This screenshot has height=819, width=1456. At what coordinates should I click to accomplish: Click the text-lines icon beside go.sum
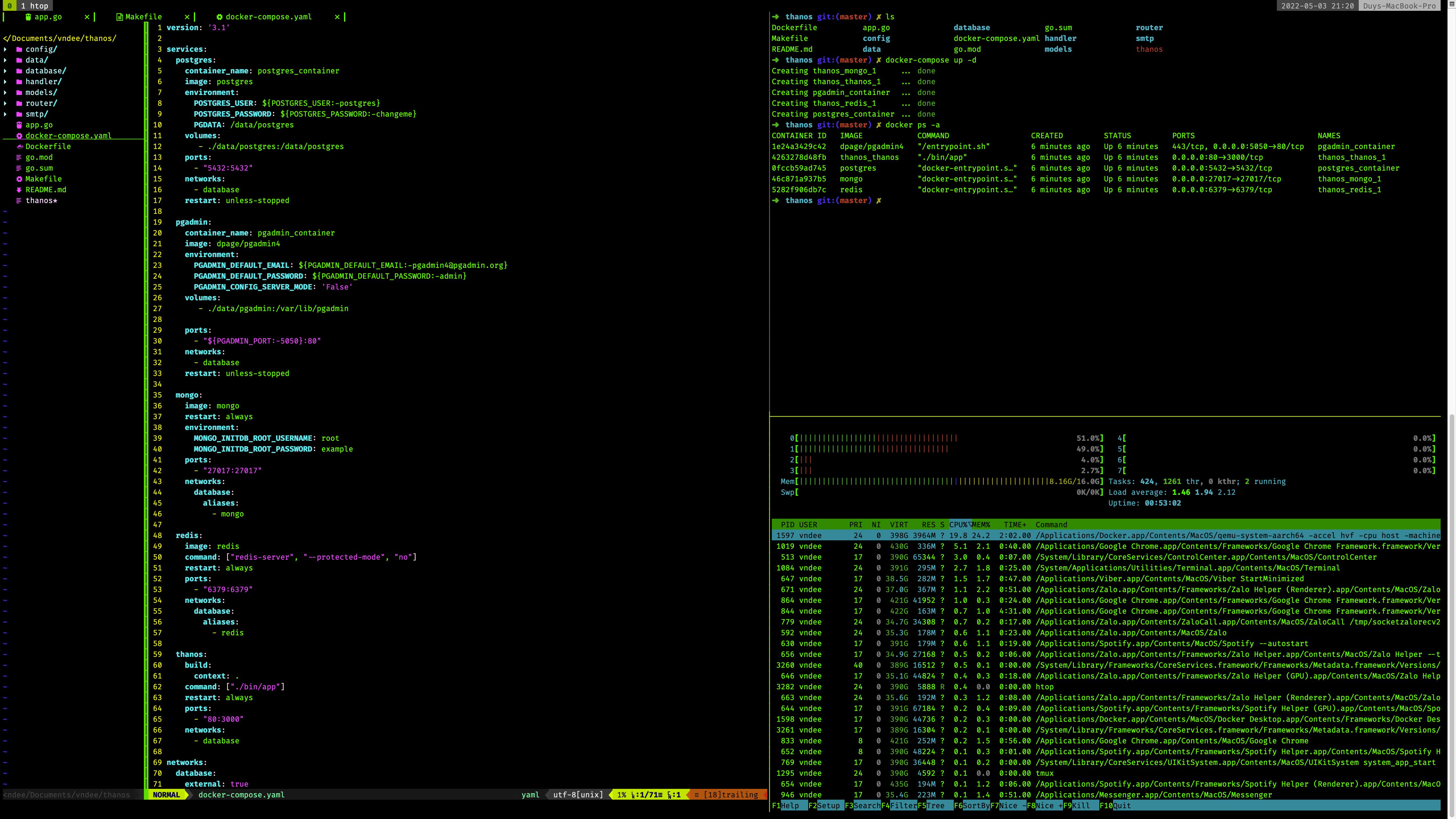coord(19,168)
